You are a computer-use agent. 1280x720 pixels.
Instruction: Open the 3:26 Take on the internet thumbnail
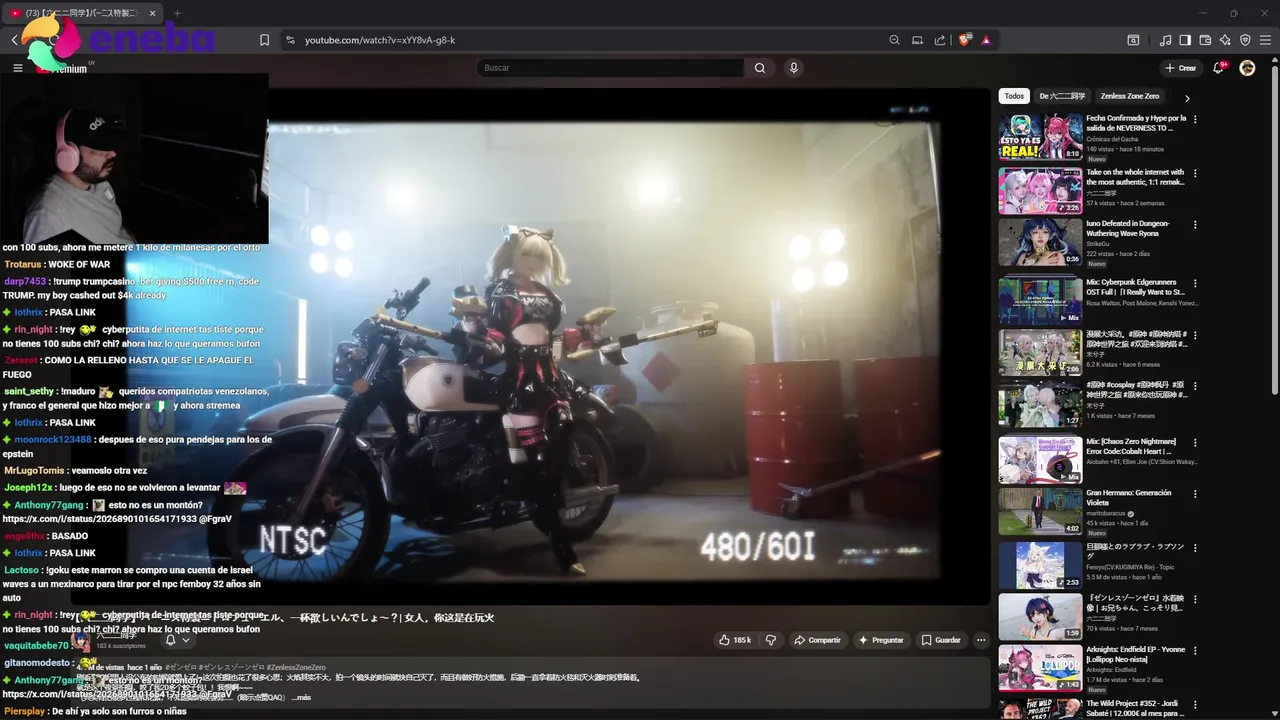[1040, 190]
